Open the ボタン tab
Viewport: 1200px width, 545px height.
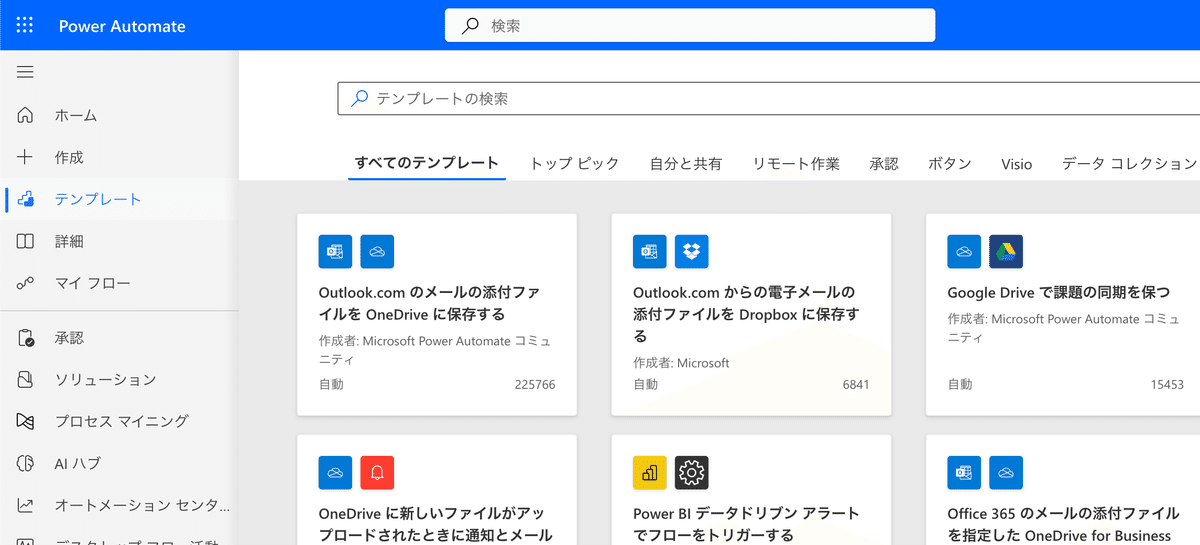[950, 163]
